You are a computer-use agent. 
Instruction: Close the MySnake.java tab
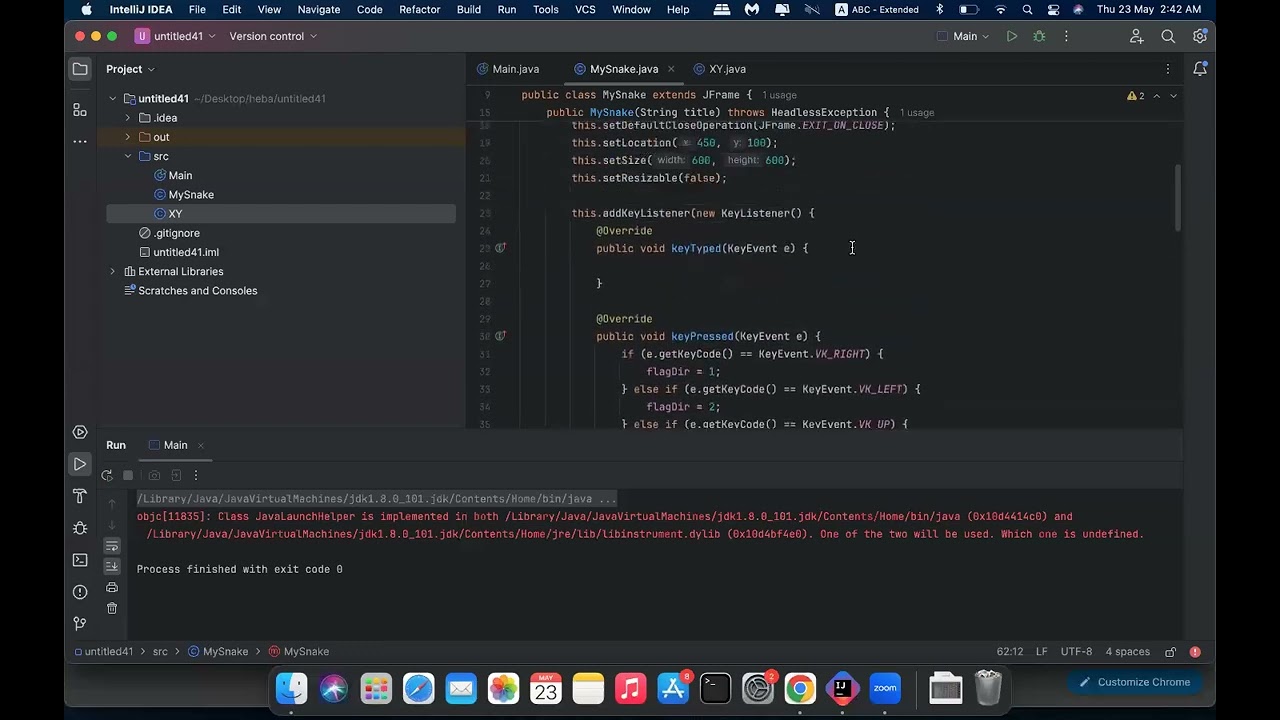(x=671, y=69)
